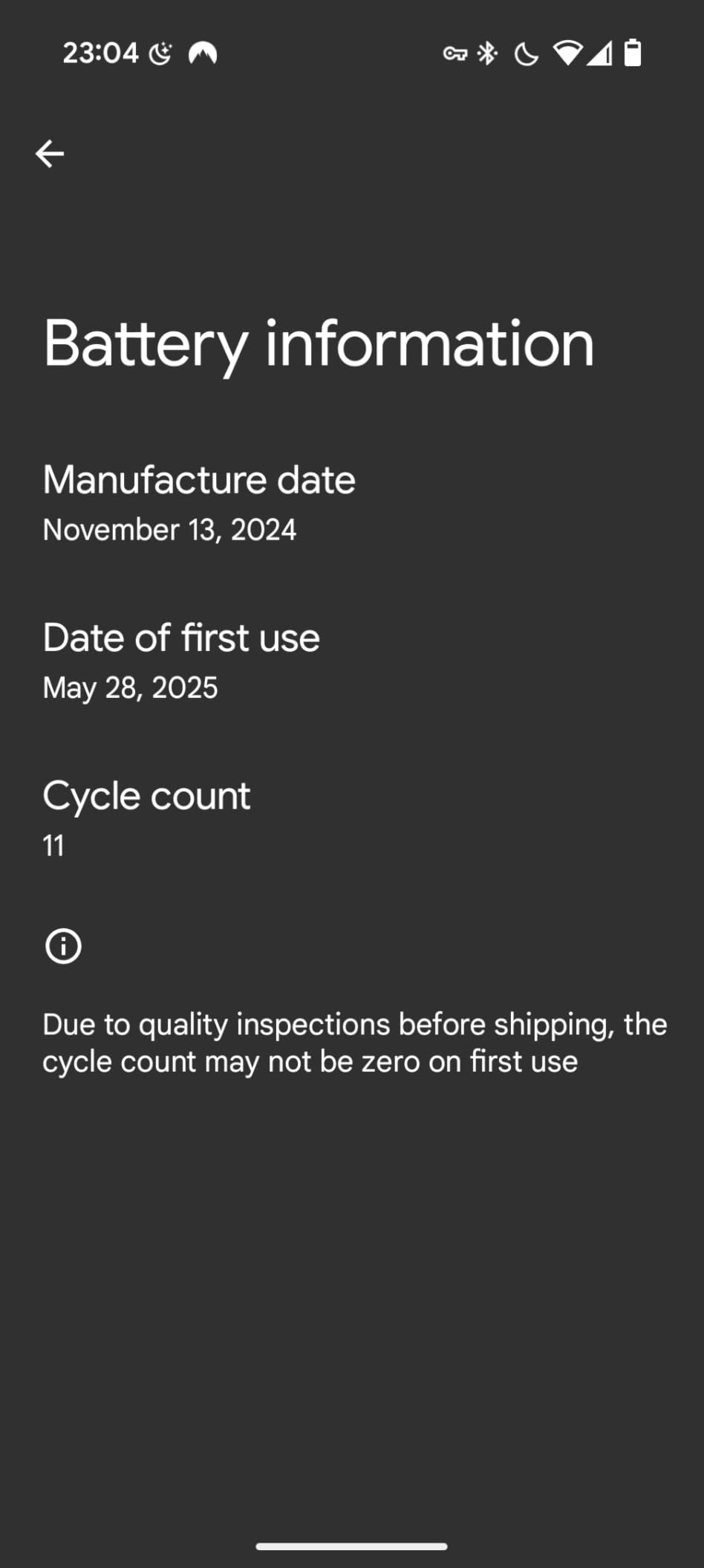Viewport: 704px width, 1568px height.
Task: Tap the battery icon in status bar
Action: point(633,54)
